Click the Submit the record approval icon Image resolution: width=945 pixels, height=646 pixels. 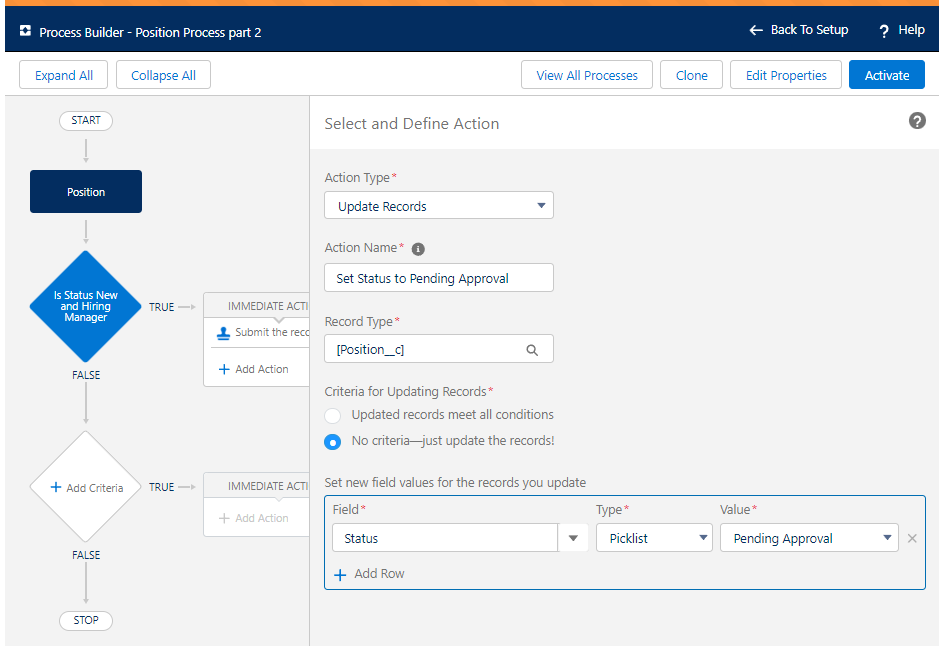[223, 333]
